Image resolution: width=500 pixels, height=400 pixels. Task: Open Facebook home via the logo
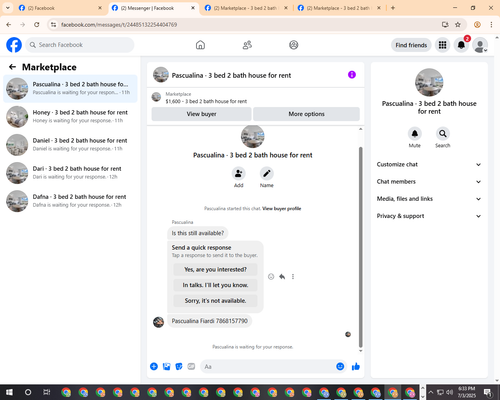tap(14, 45)
